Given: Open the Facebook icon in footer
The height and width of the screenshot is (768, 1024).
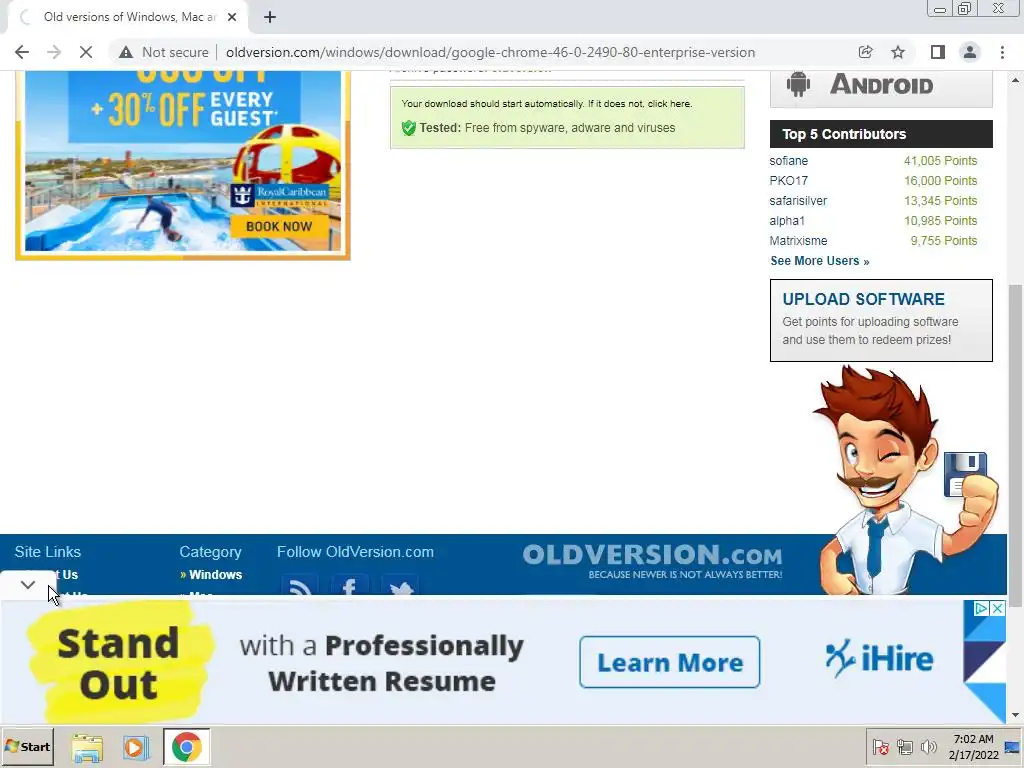Looking at the screenshot, I should 349,586.
